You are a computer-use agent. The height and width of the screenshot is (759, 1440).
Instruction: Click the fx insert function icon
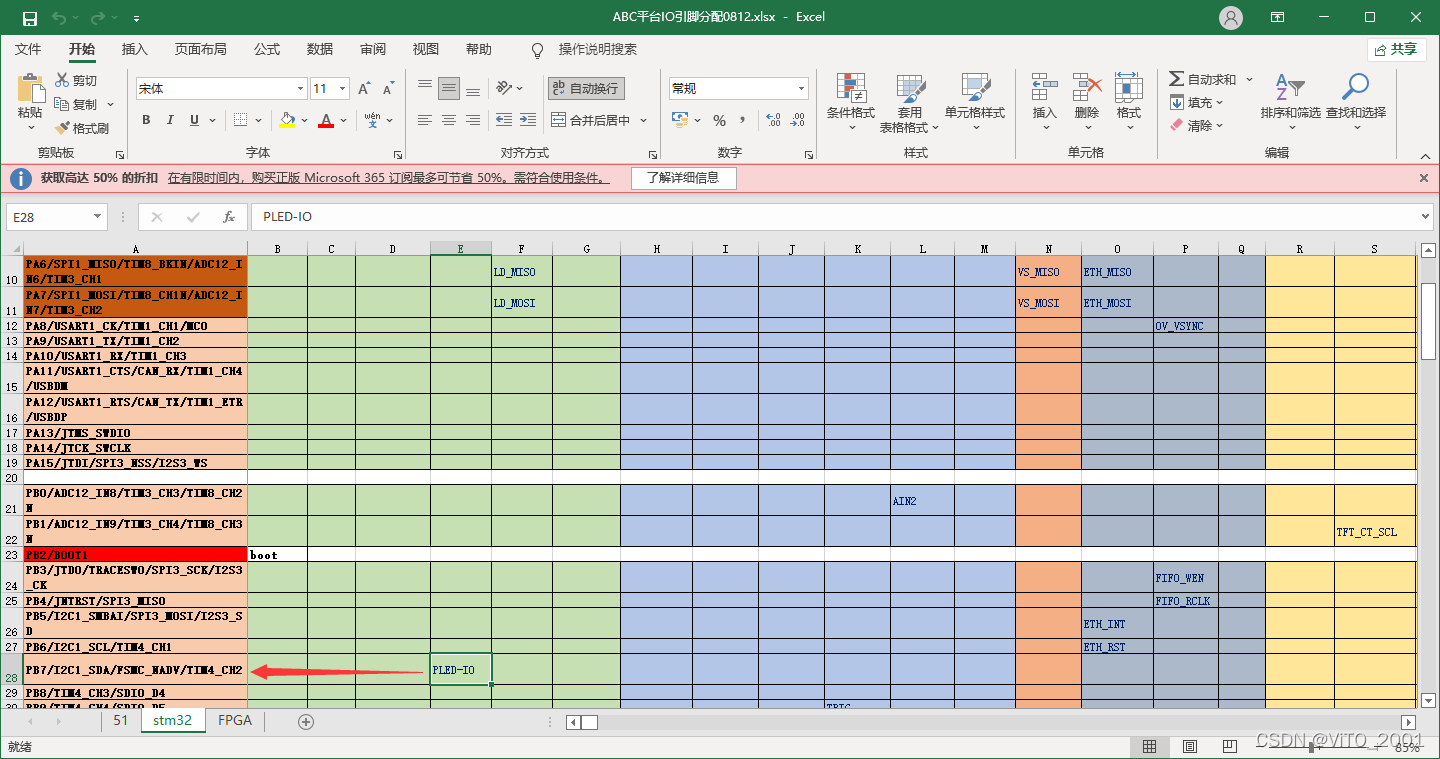229,217
